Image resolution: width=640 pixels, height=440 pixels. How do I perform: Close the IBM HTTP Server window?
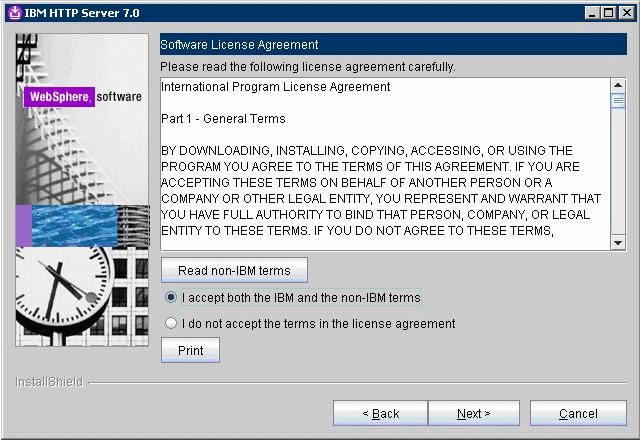click(x=626, y=13)
